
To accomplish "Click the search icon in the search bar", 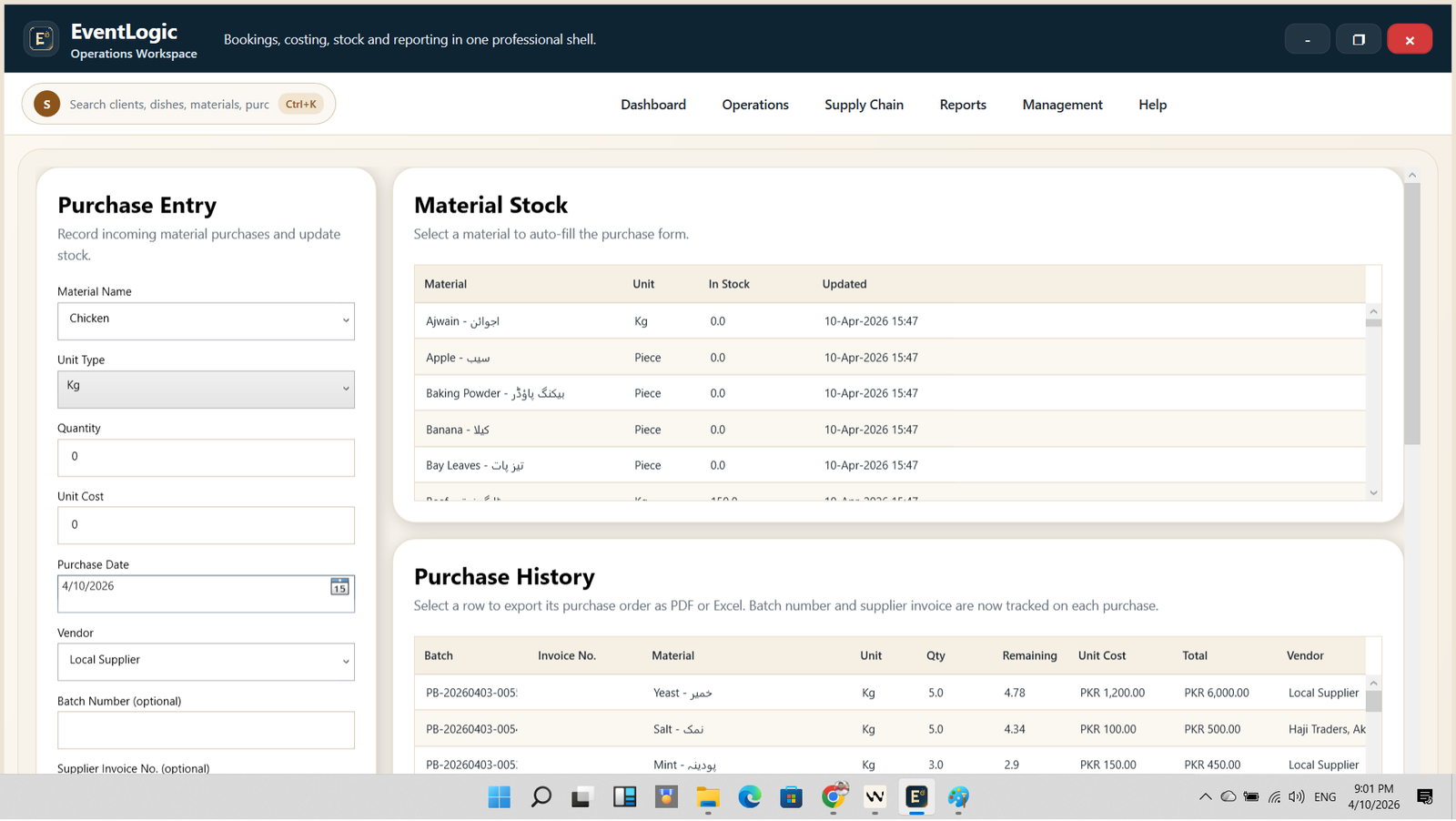I will (x=45, y=104).
